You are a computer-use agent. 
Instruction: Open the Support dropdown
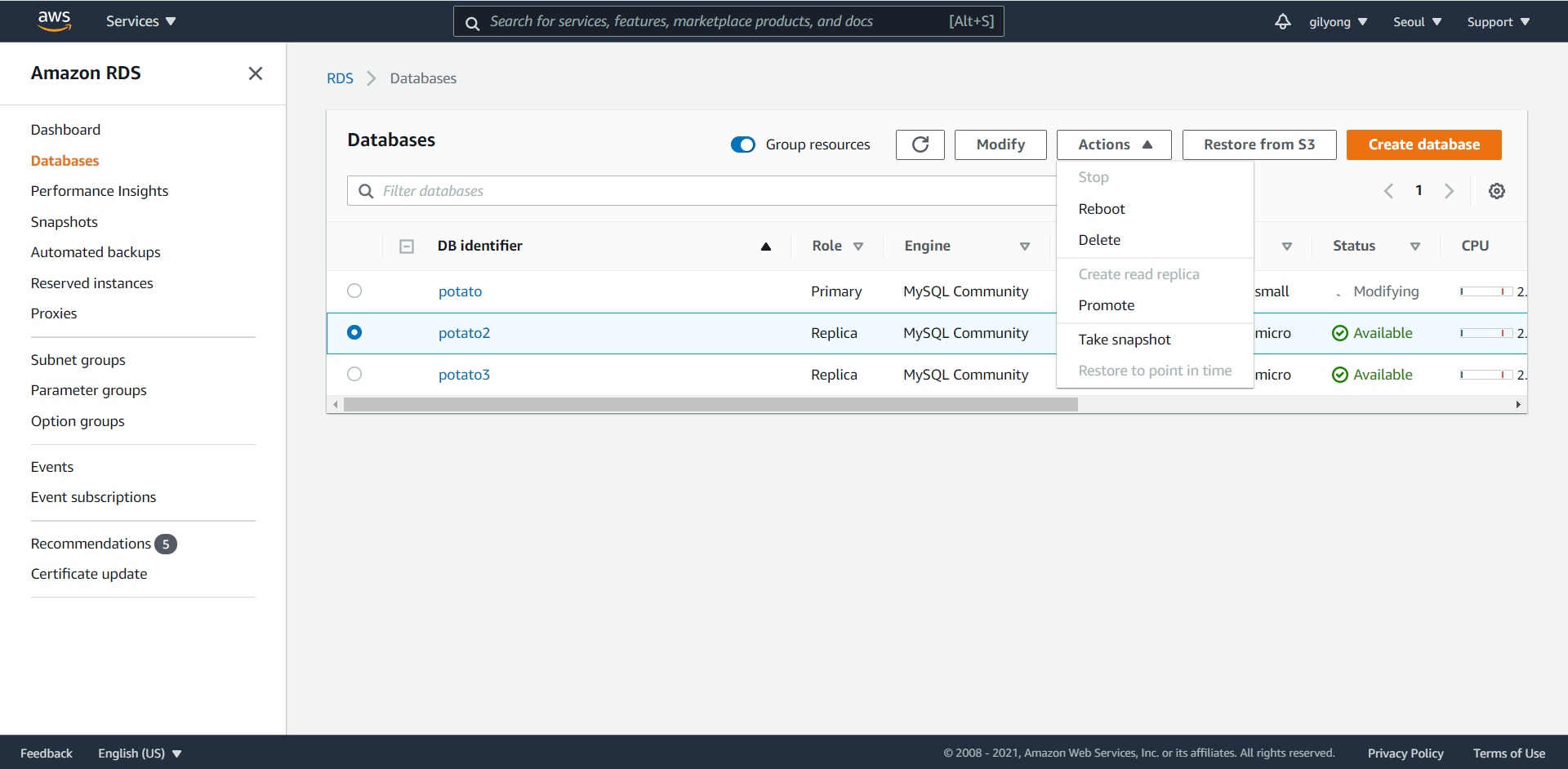pyautogui.click(x=1498, y=22)
